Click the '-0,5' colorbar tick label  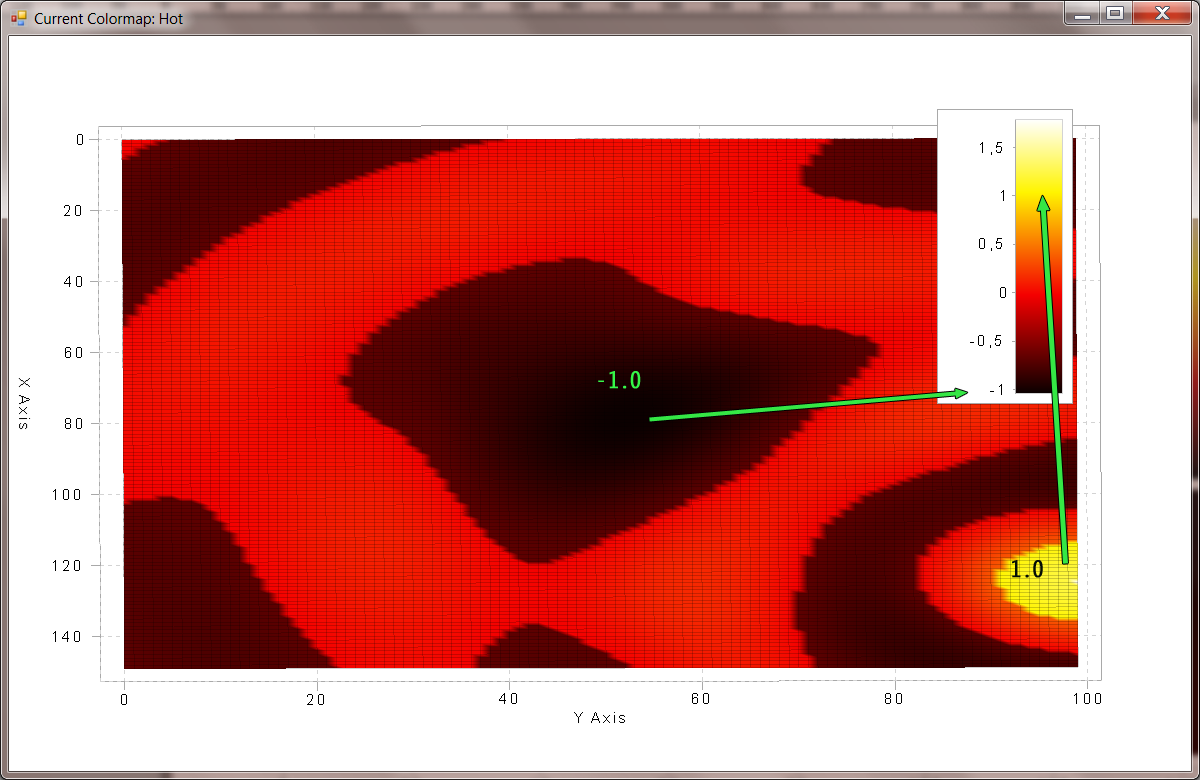(986, 341)
